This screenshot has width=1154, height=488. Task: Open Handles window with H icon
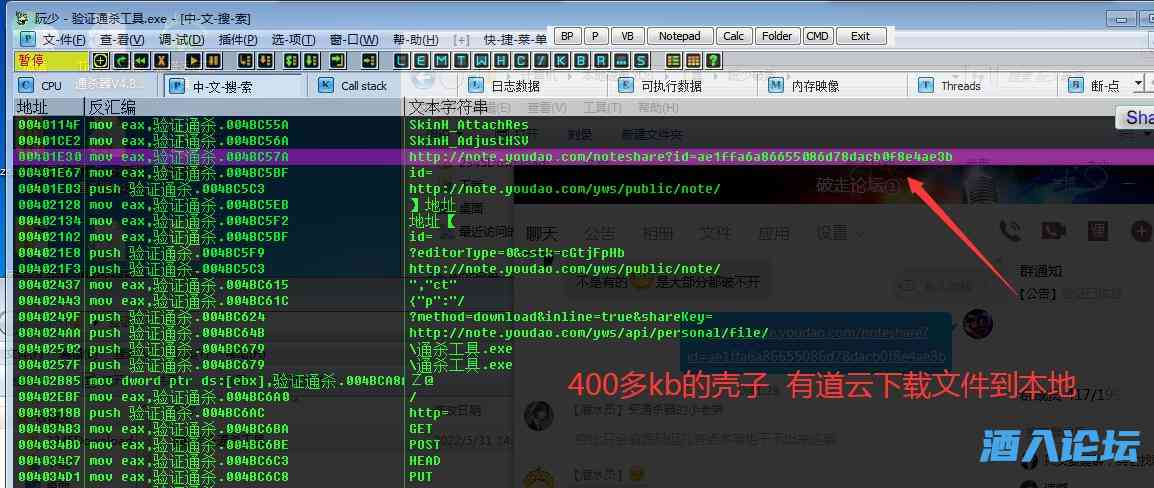[502, 60]
